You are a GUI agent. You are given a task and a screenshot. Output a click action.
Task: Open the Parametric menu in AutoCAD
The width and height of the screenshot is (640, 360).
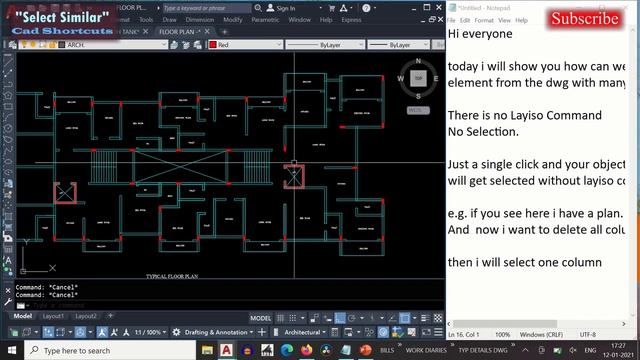click(x=265, y=20)
